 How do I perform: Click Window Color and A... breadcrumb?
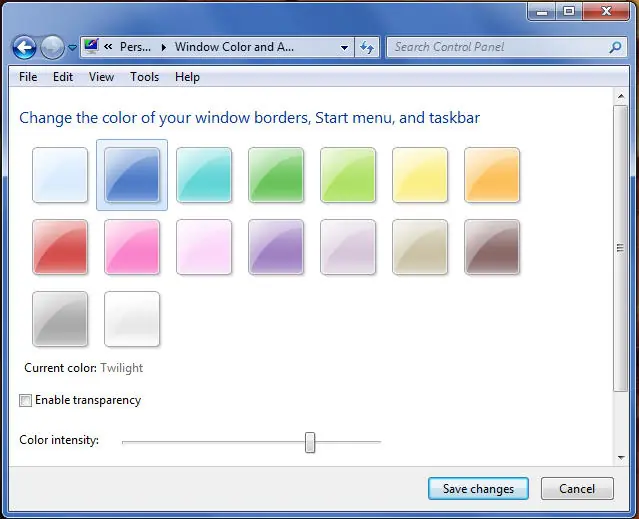234,47
